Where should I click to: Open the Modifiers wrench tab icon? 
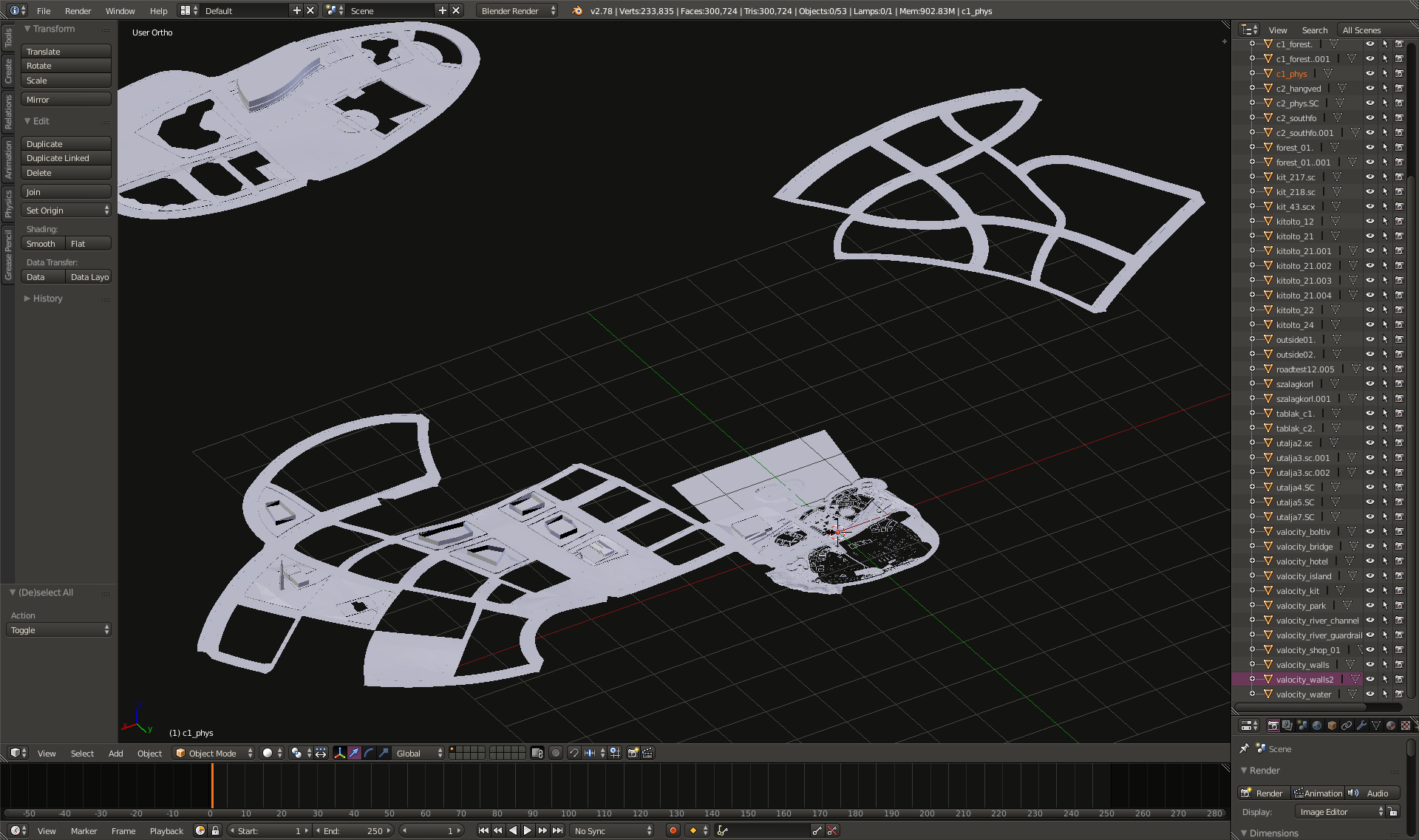pos(1361,725)
